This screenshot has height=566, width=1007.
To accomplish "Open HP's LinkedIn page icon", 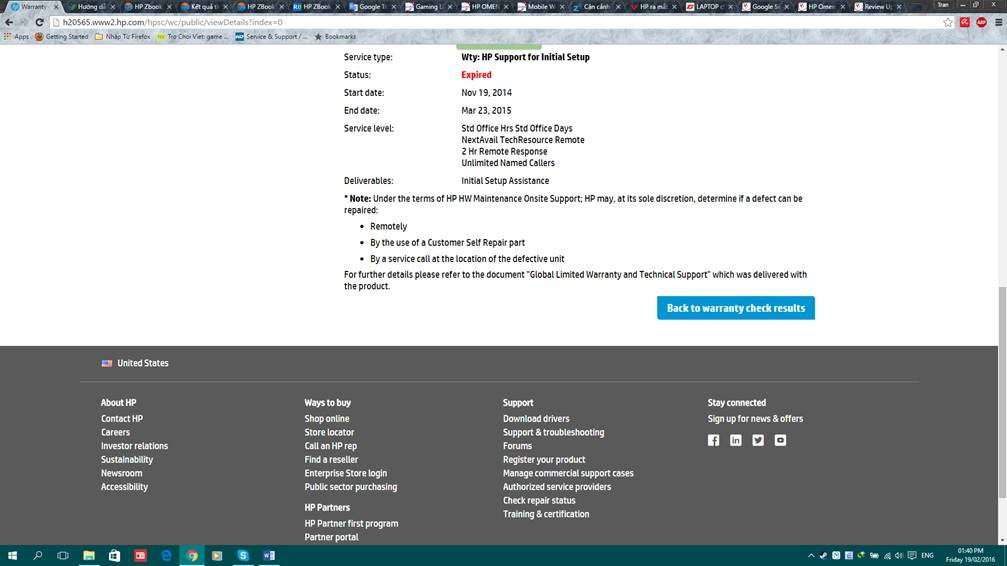I will (x=736, y=440).
